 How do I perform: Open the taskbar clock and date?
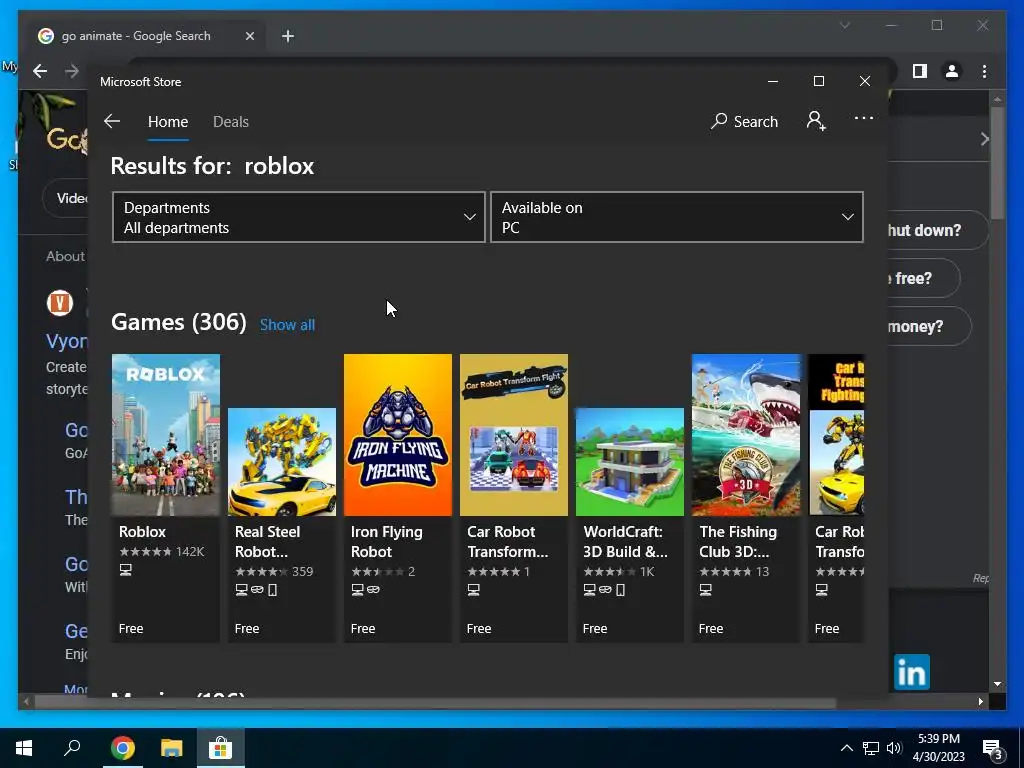point(938,748)
